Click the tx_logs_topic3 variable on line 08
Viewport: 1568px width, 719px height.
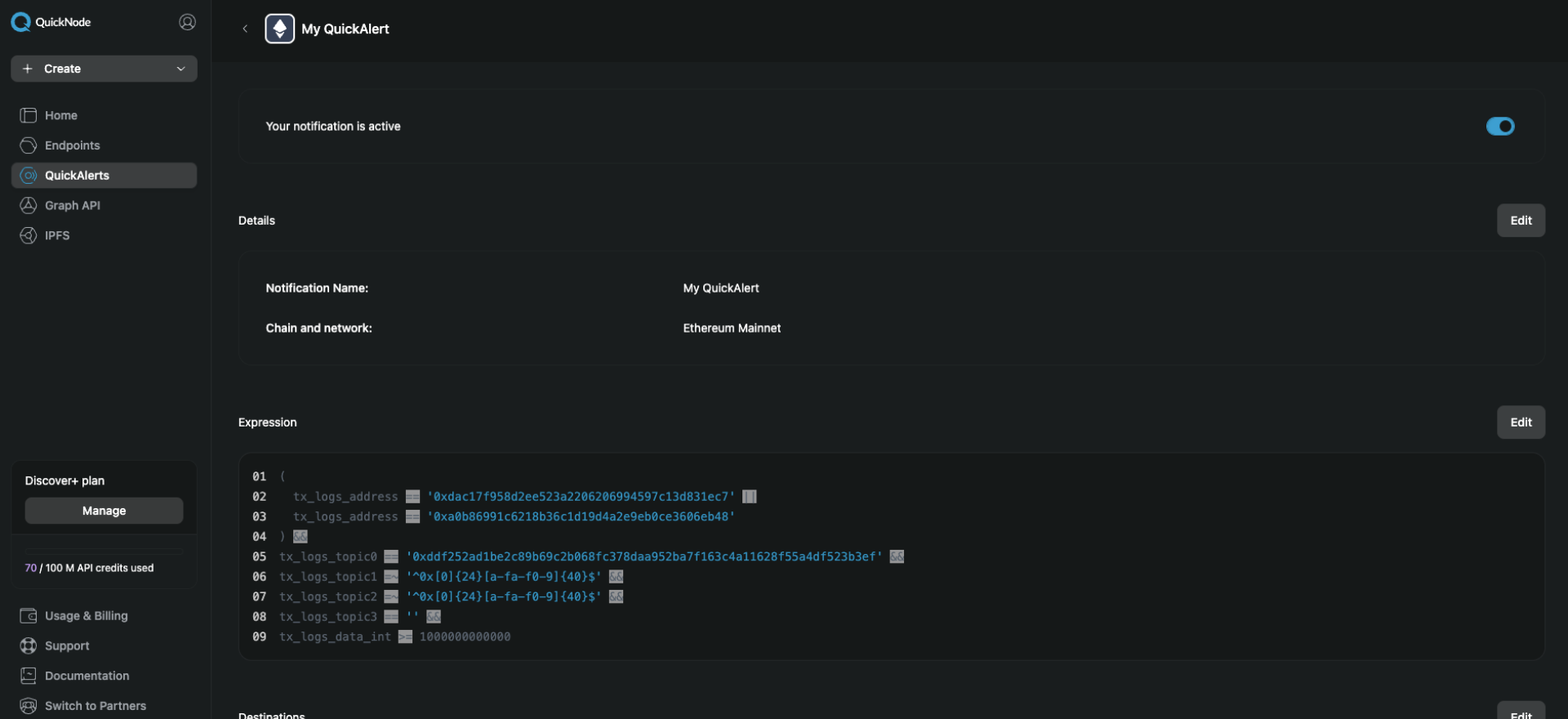click(x=328, y=617)
